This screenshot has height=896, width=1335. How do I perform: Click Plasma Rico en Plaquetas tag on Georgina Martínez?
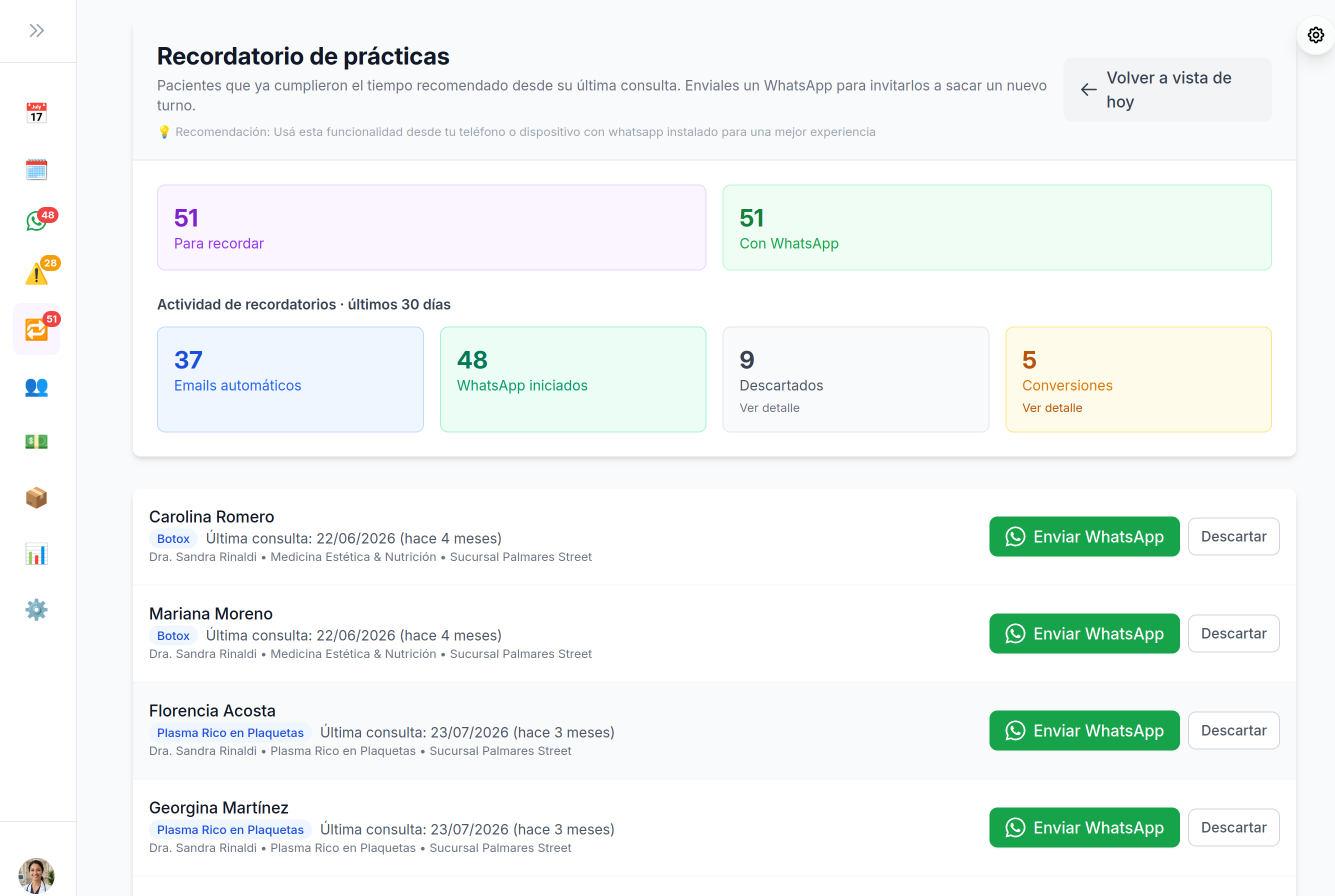[230, 829]
